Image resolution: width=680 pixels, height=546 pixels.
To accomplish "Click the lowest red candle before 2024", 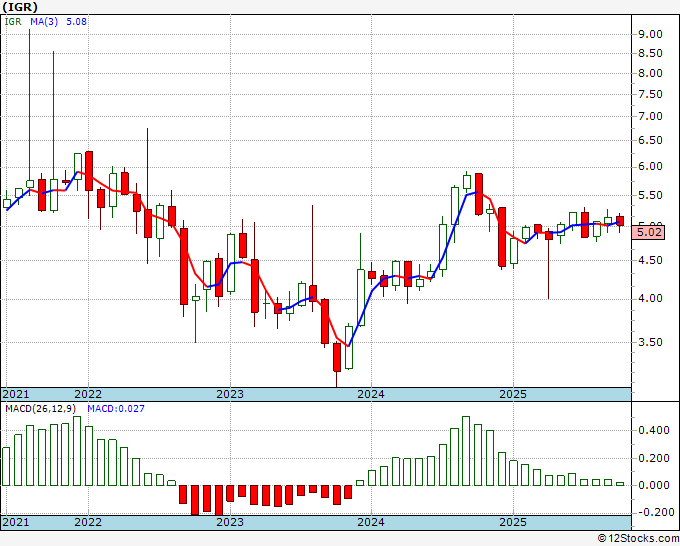I will (337, 357).
